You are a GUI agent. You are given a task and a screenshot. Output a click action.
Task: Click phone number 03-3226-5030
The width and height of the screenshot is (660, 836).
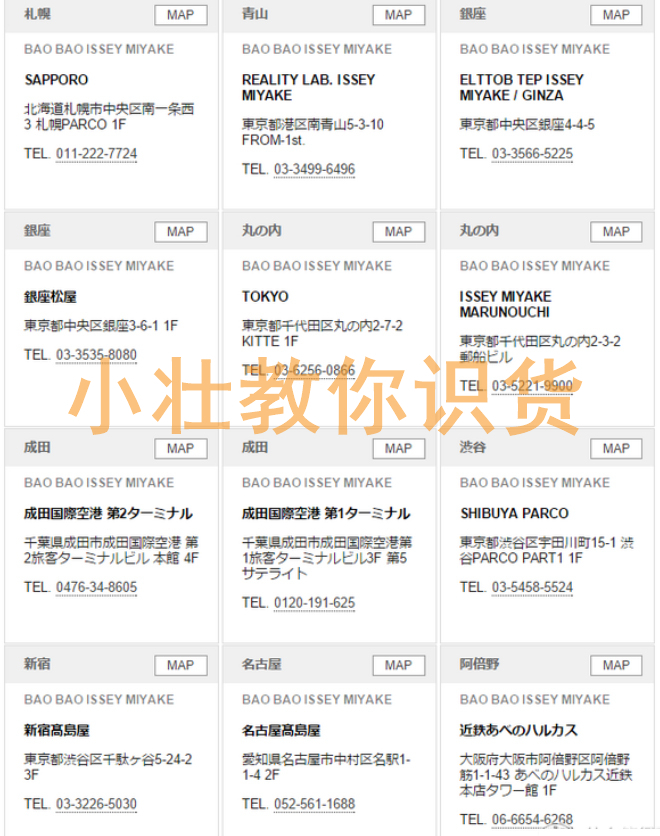pos(96,804)
